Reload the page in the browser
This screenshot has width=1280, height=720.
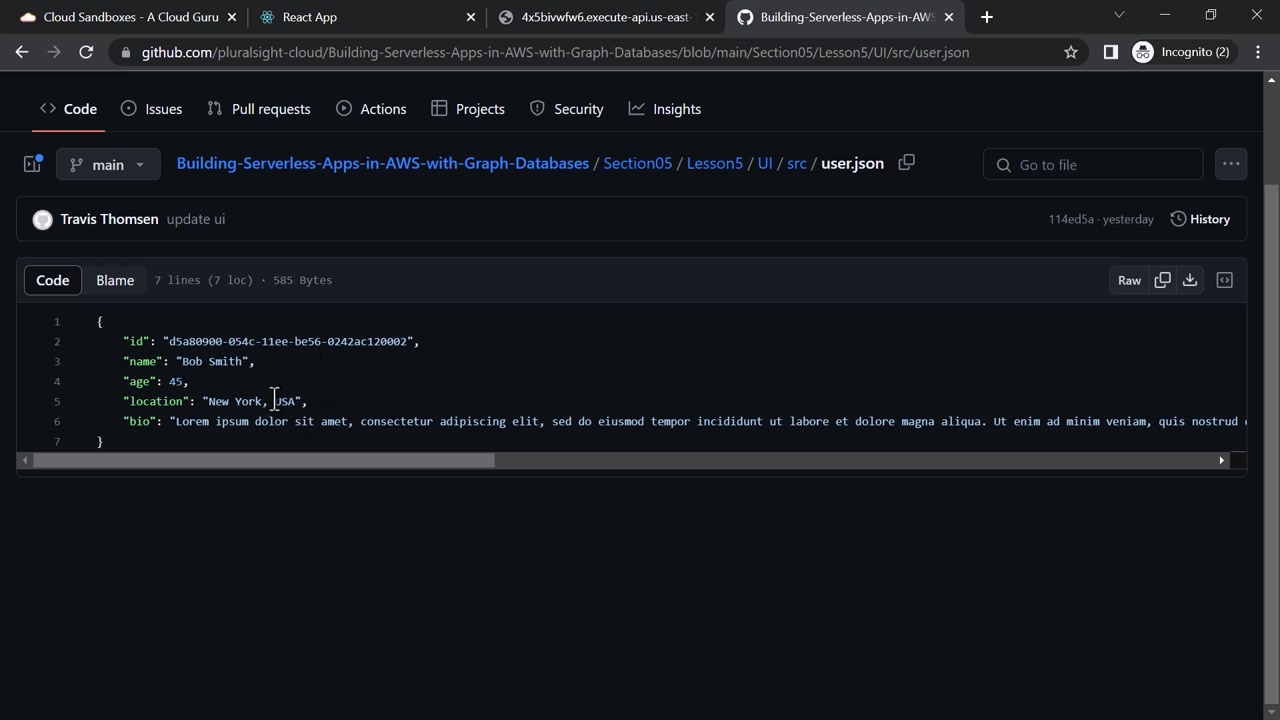pyautogui.click(x=86, y=52)
